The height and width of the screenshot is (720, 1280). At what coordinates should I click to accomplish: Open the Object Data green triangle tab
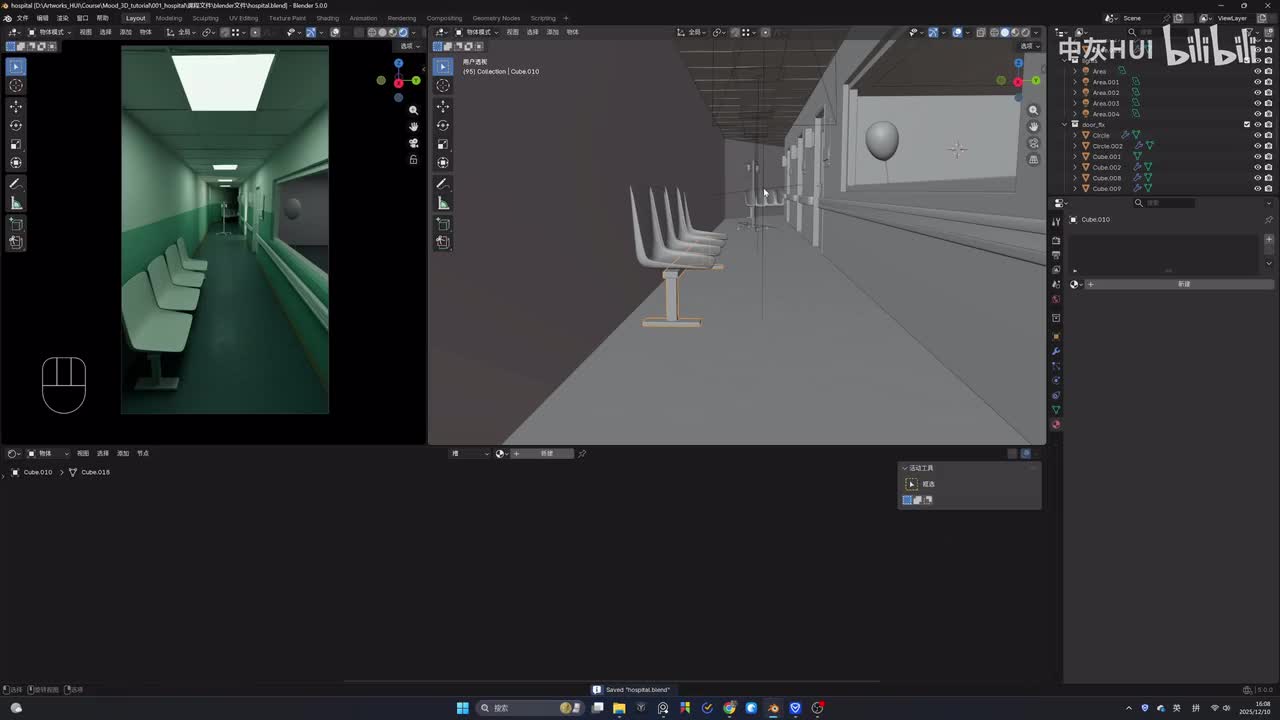[x=1056, y=410]
